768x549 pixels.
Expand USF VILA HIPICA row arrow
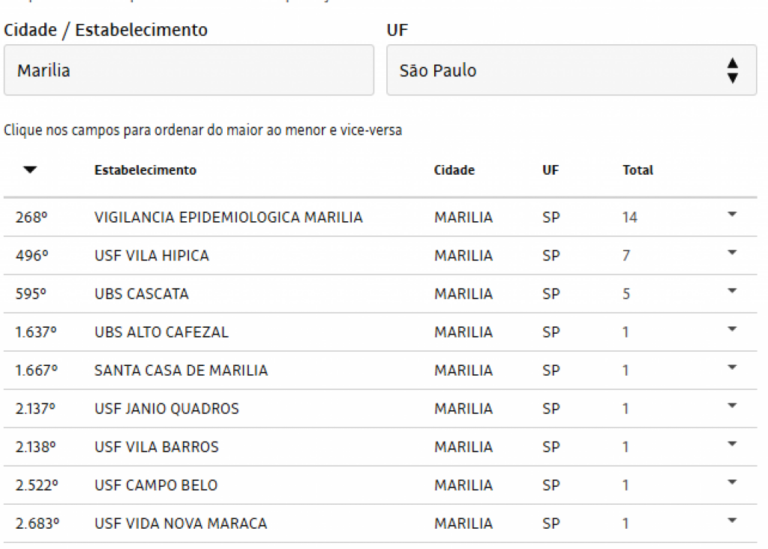(x=732, y=253)
